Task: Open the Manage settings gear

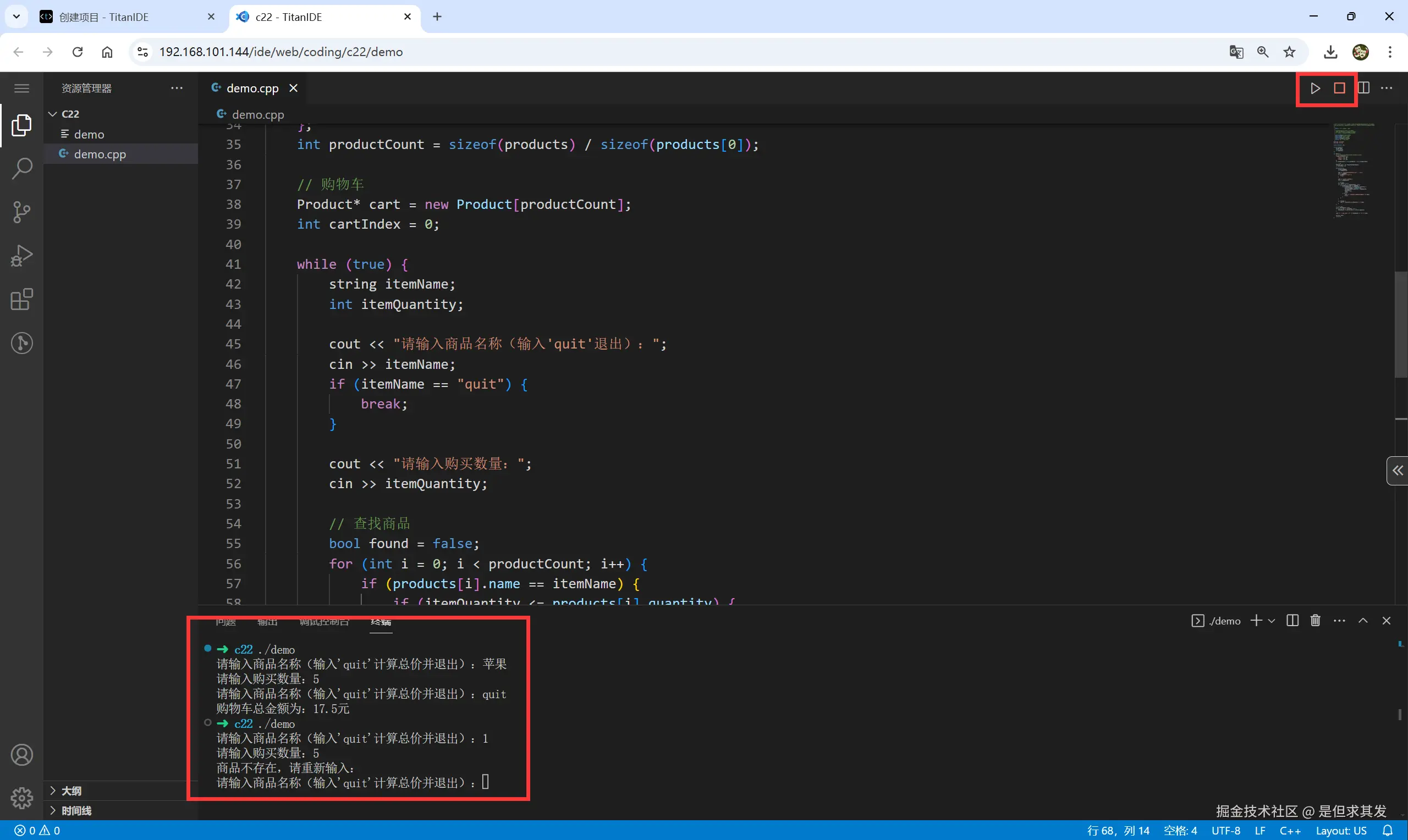Action: click(x=21, y=798)
